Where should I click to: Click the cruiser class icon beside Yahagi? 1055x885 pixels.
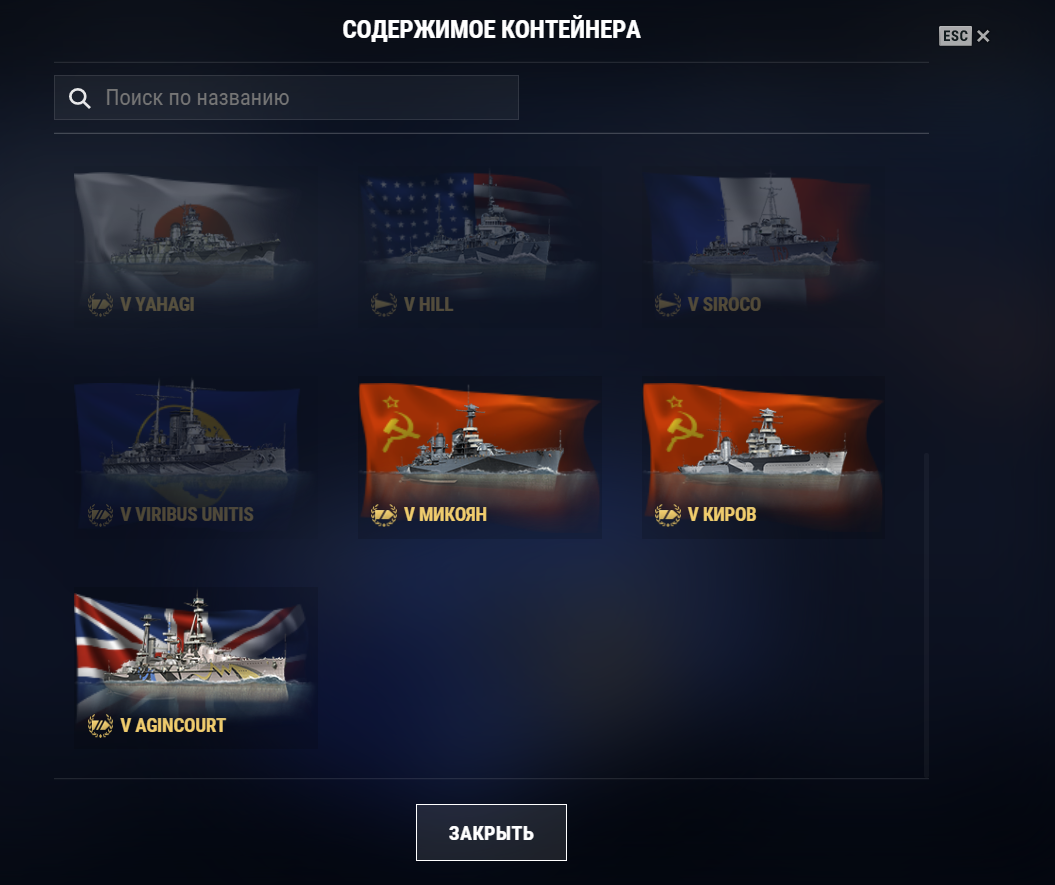pos(100,305)
